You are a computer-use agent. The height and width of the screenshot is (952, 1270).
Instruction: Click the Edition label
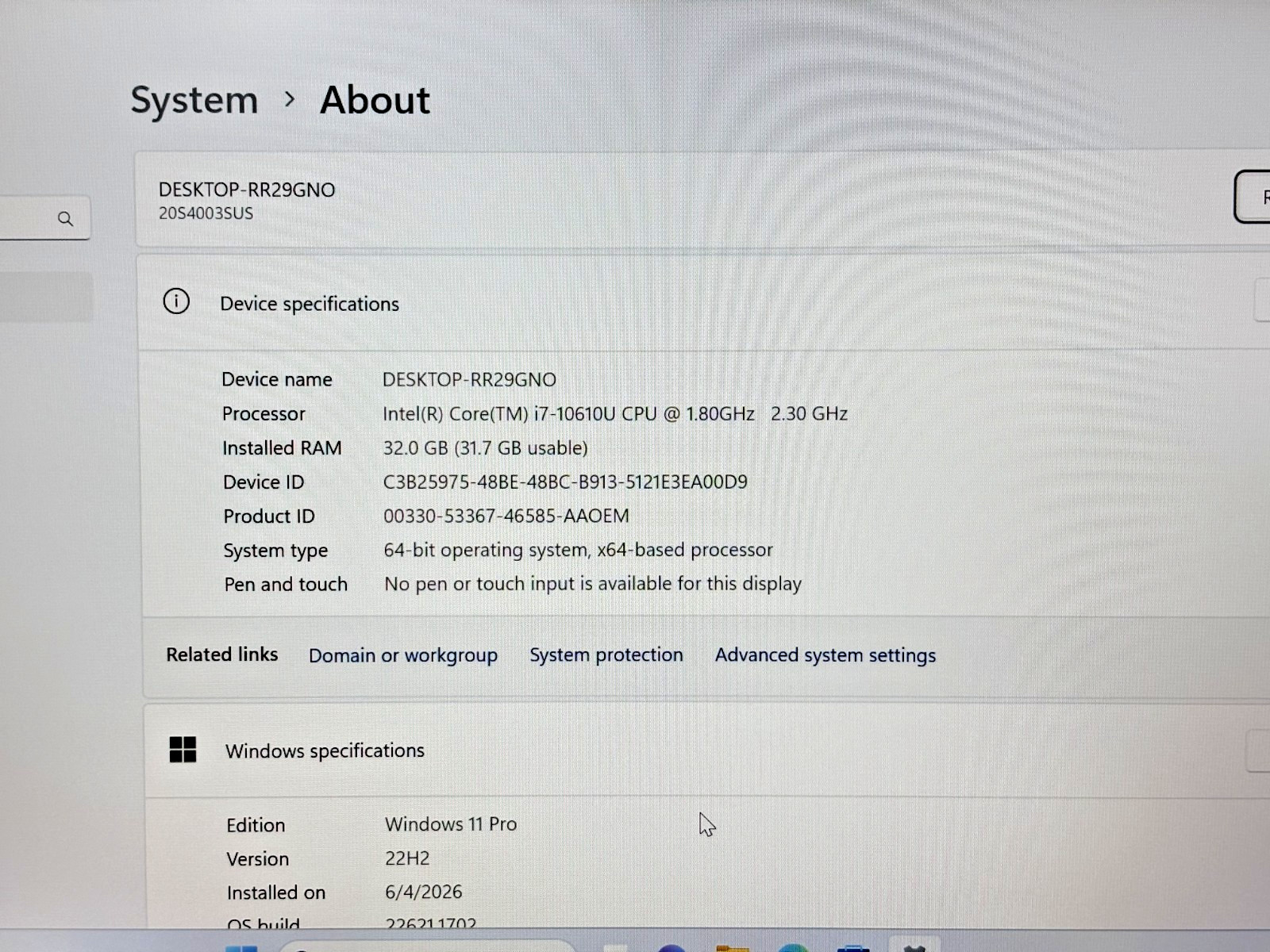click(x=256, y=825)
